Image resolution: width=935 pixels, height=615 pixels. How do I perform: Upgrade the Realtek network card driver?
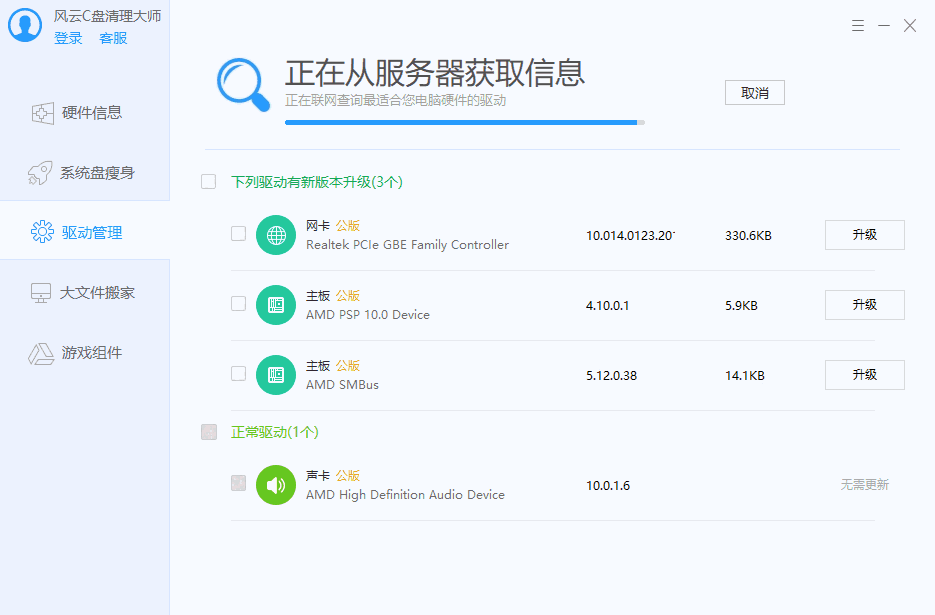coord(864,235)
